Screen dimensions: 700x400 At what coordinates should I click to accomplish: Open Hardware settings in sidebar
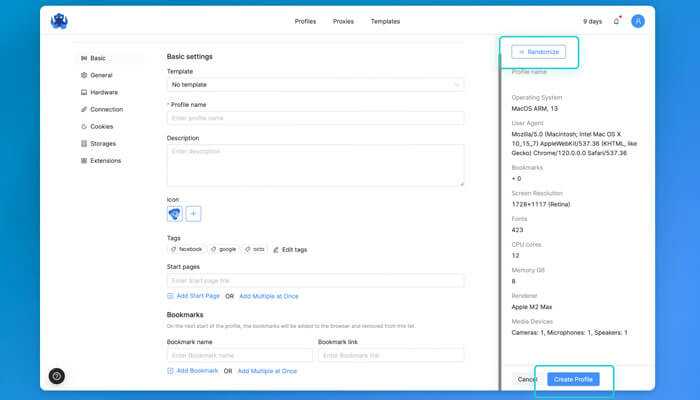[x=103, y=92]
